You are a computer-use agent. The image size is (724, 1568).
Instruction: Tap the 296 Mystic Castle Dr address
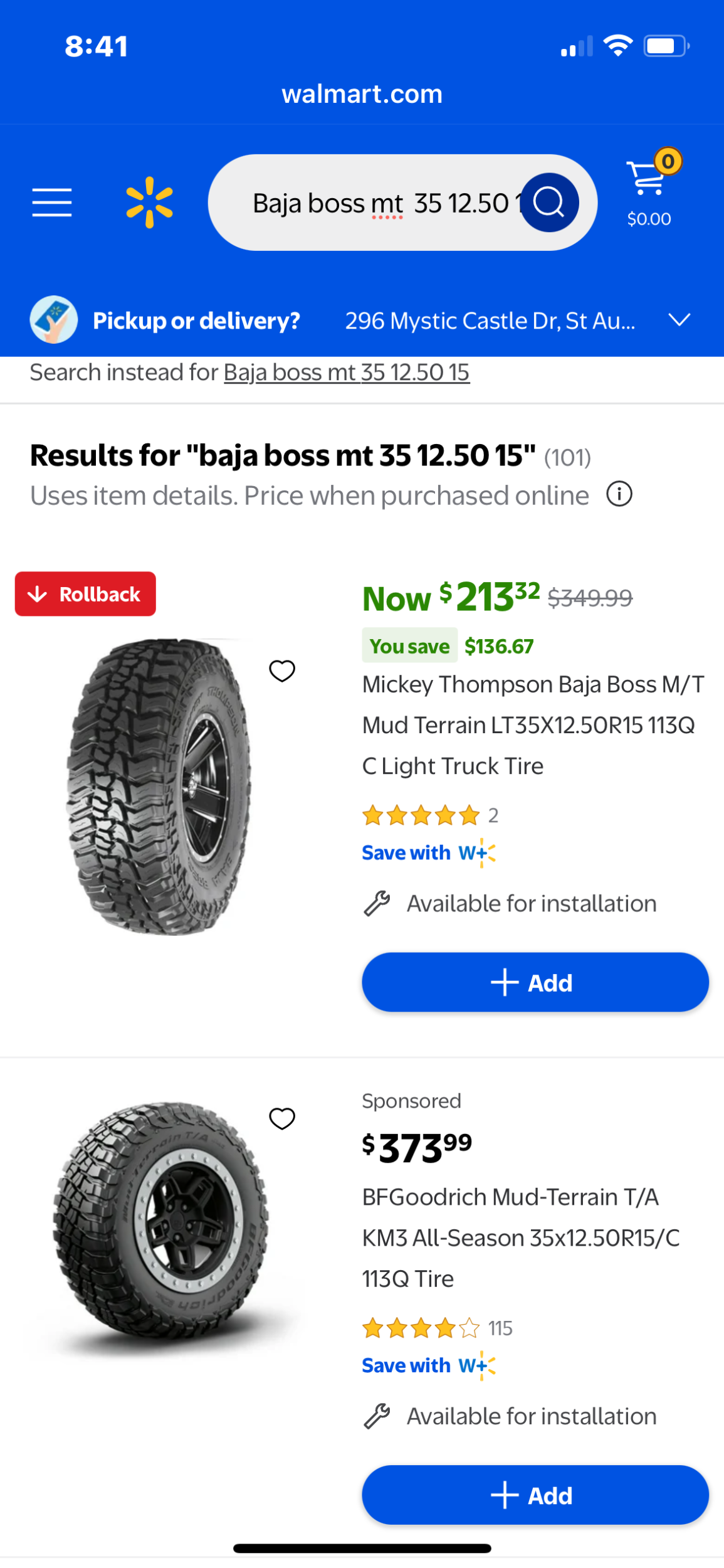click(x=490, y=321)
